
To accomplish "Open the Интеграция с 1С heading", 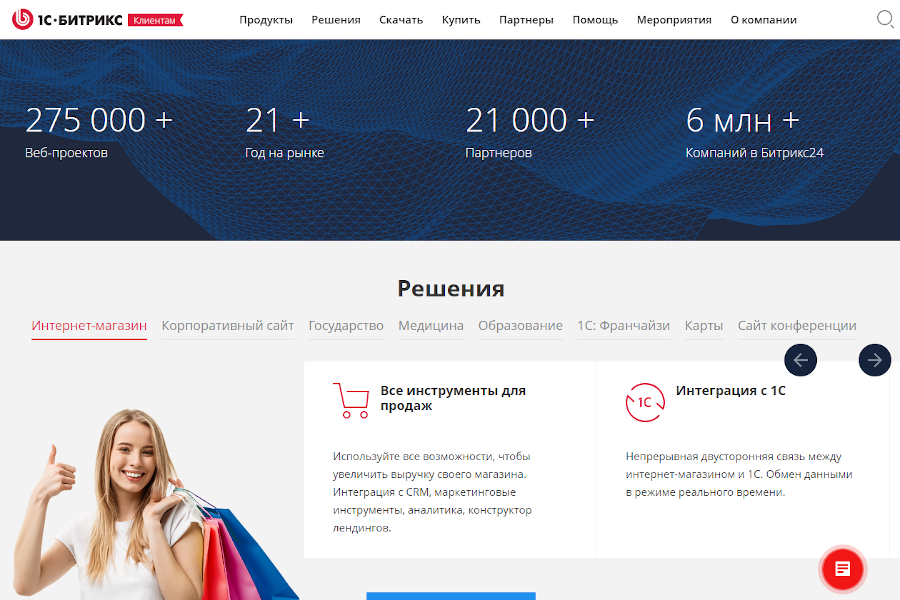I will pyautogui.click(x=730, y=390).
